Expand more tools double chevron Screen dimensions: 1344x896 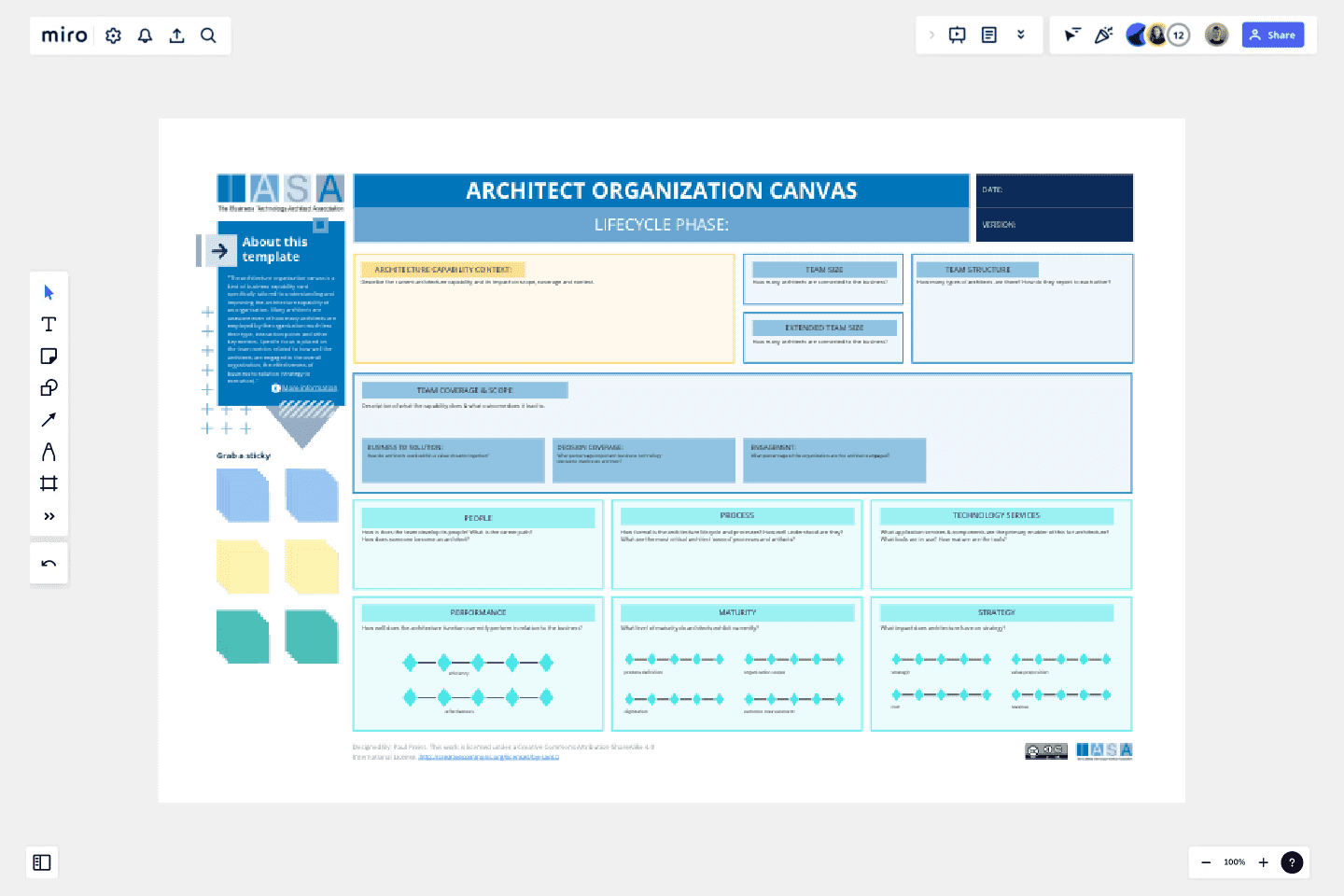(x=49, y=516)
